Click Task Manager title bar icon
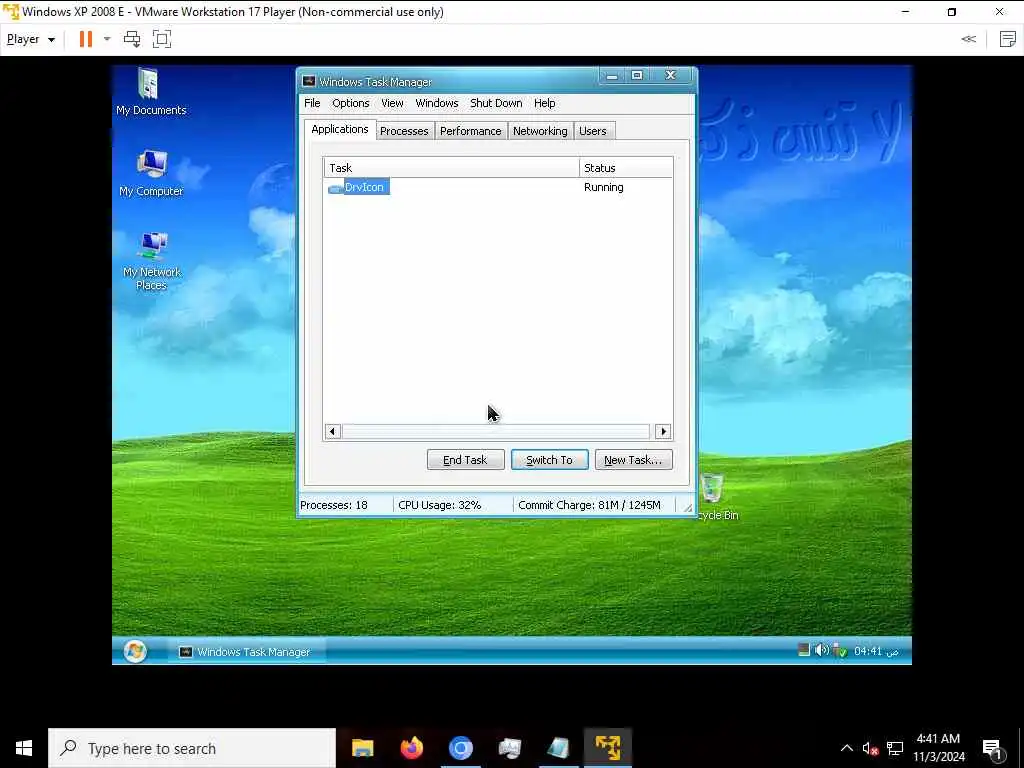 tap(309, 82)
